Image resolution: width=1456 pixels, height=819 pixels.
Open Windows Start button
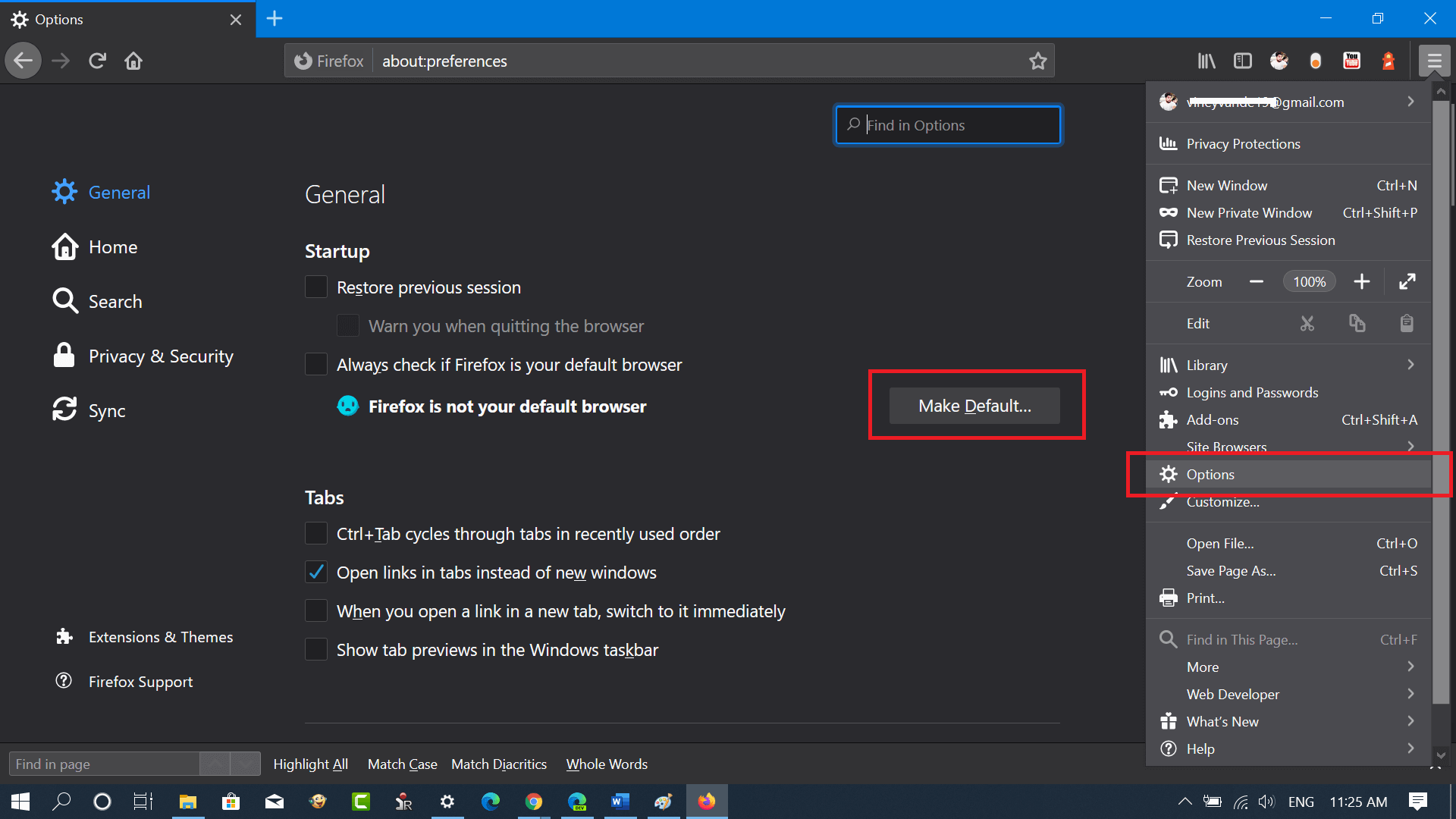point(20,802)
